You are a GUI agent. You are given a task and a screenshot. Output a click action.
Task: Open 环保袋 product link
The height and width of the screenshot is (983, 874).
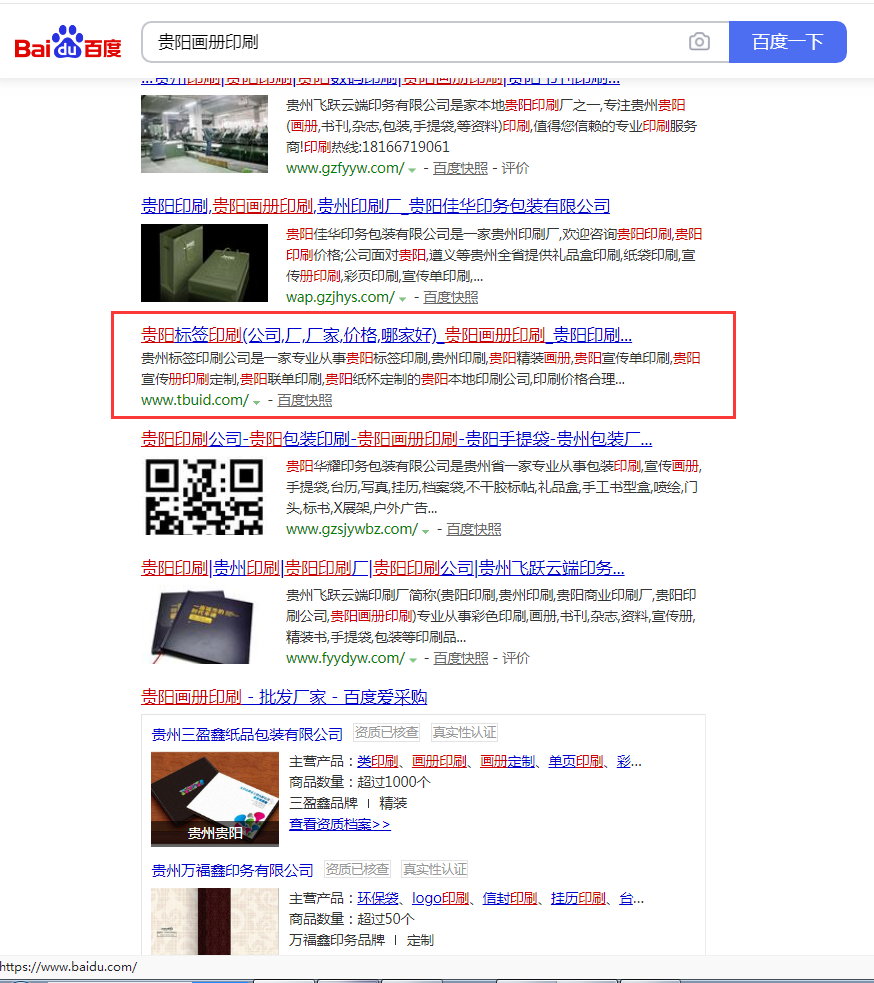pos(377,898)
